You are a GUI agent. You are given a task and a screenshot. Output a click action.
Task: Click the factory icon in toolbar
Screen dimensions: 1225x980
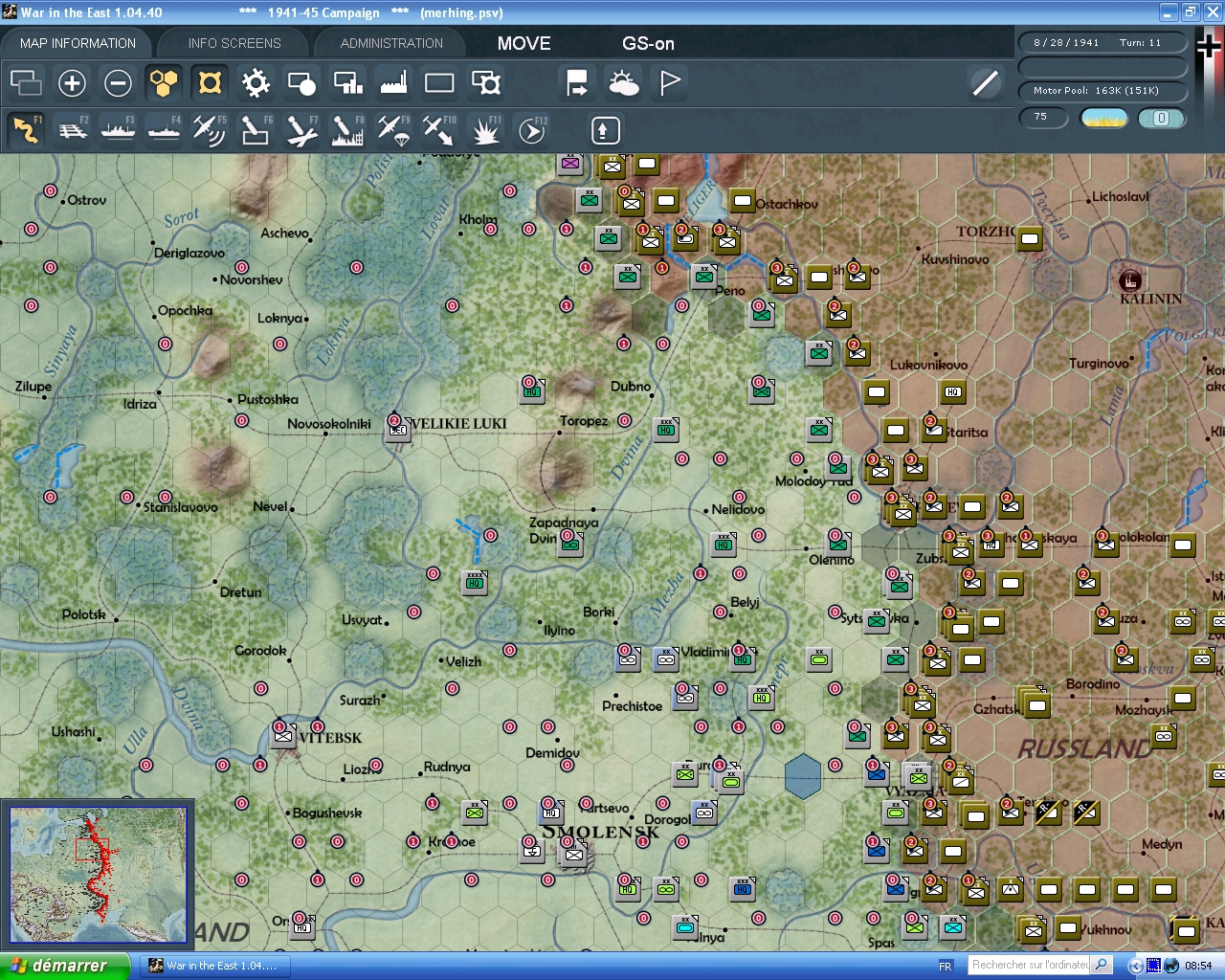click(x=393, y=83)
